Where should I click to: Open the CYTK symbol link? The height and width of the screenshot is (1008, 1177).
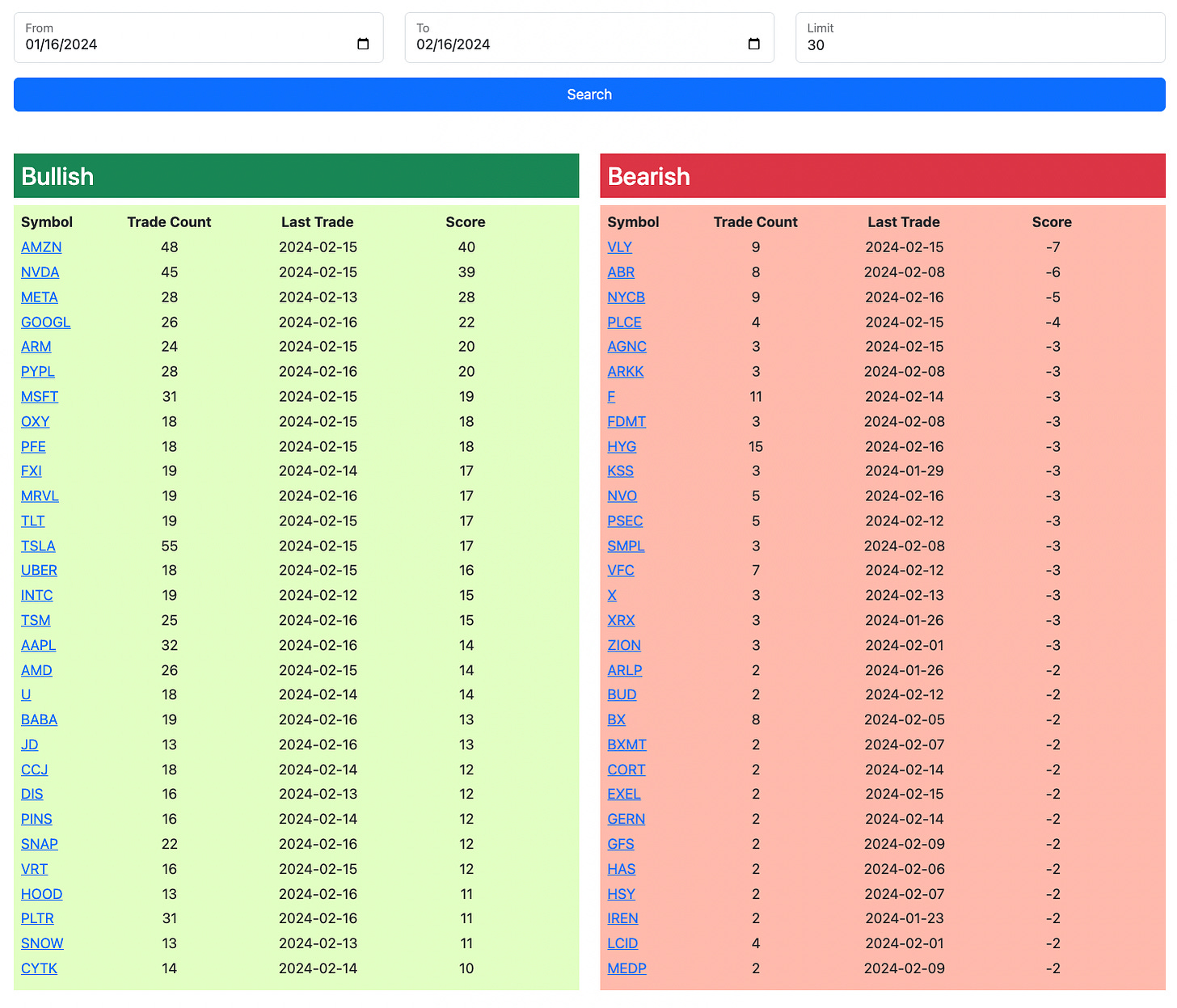click(x=39, y=969)
